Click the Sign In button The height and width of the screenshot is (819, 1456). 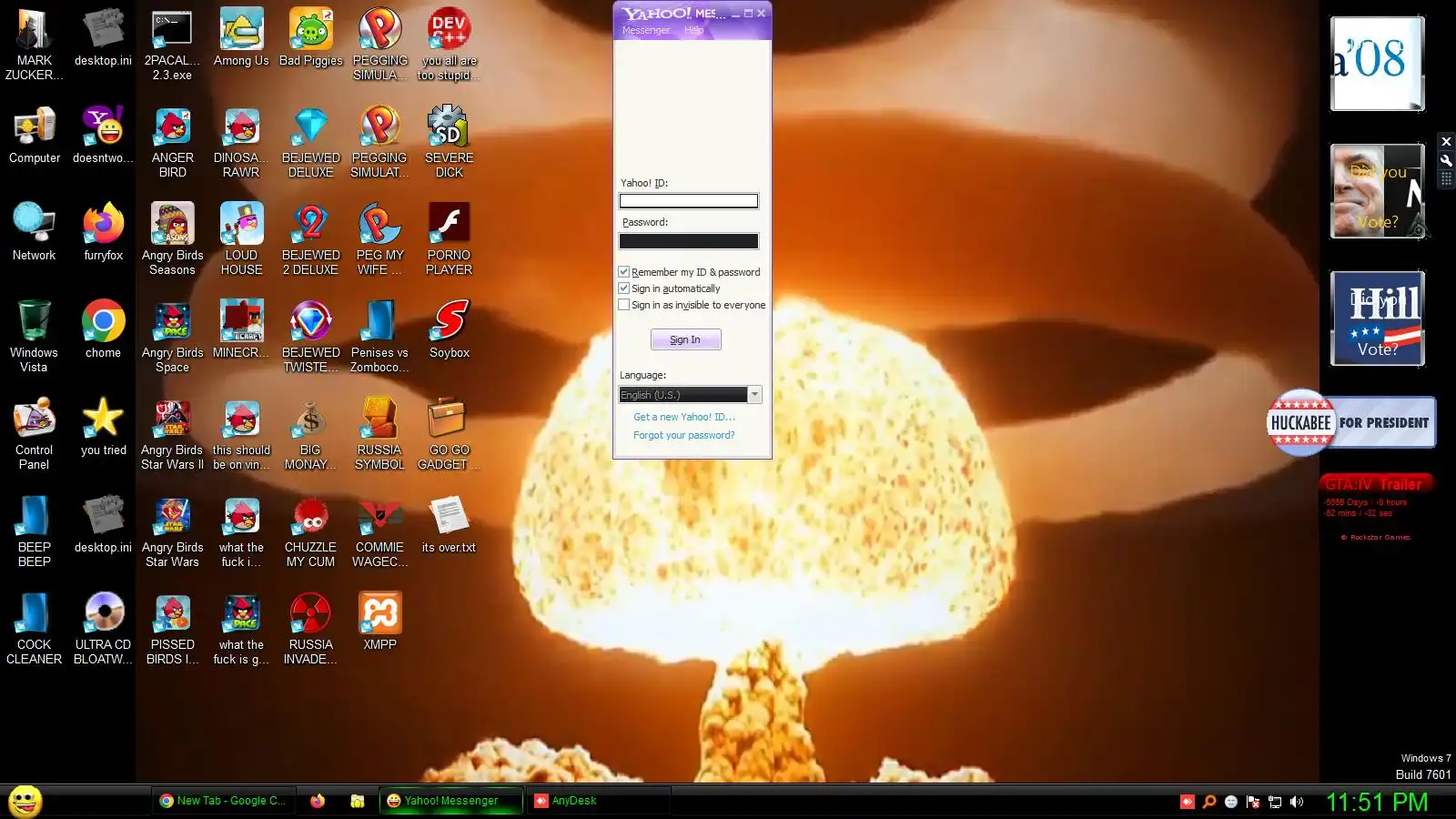click(685, 339)
